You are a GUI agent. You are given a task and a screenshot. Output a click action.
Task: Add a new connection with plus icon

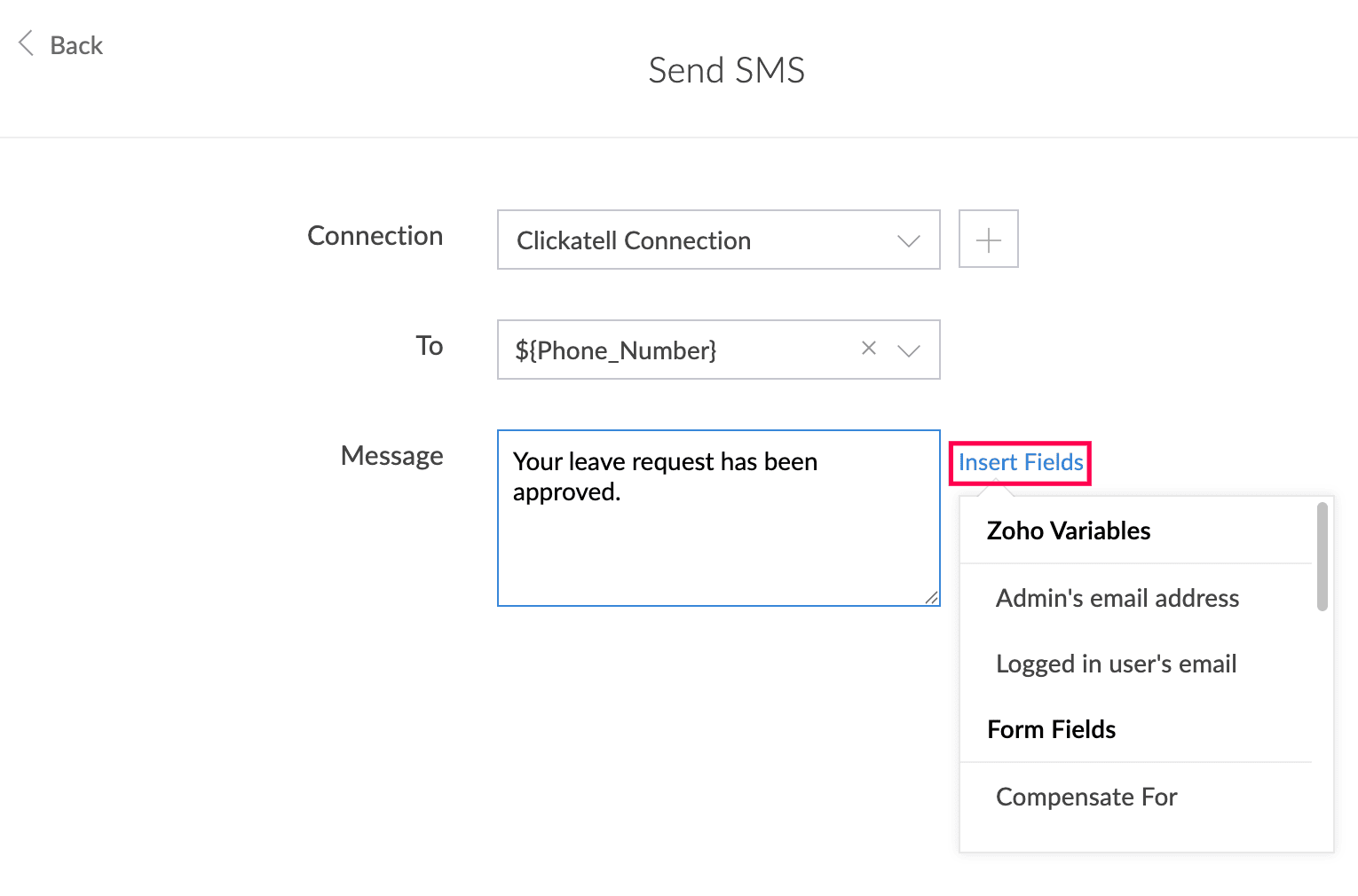[x=988, y=240]
